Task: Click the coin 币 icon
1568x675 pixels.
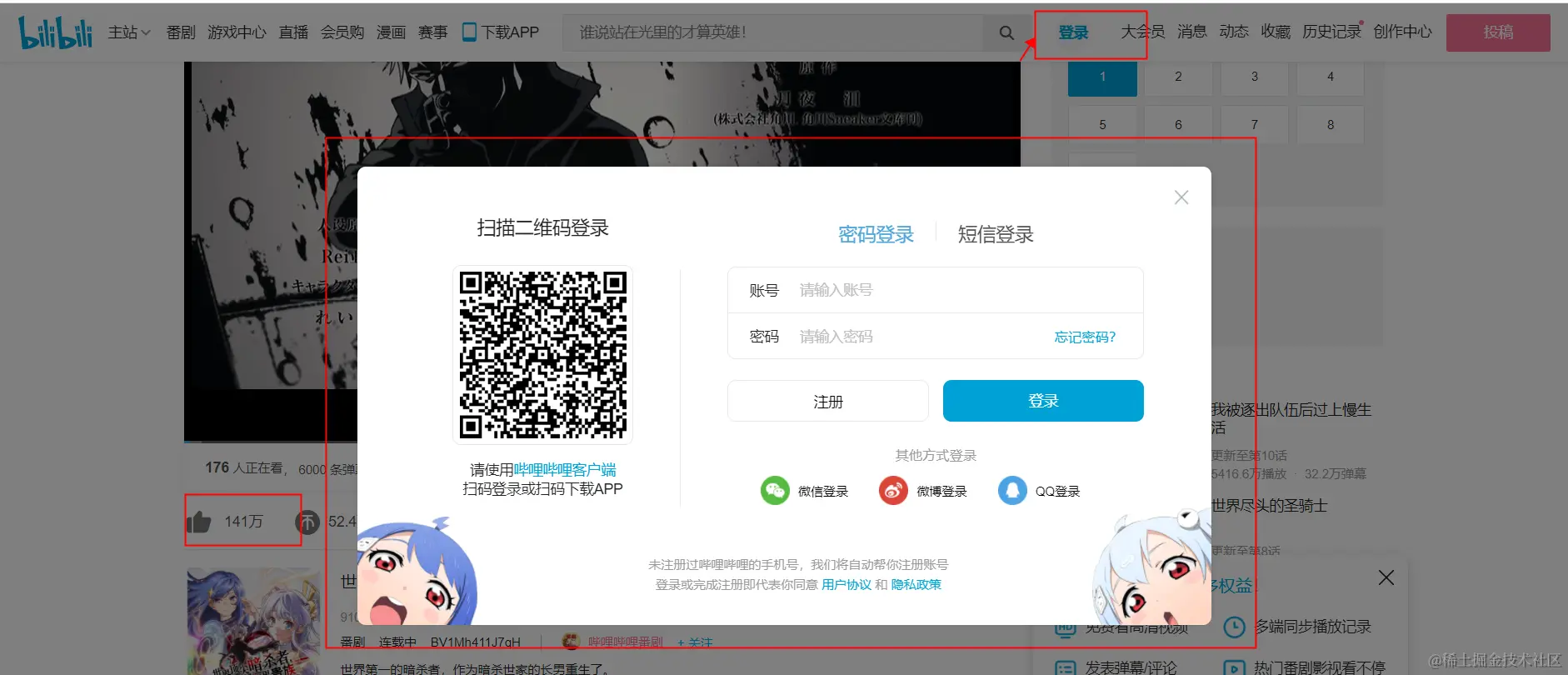Action: click(307, 522)
